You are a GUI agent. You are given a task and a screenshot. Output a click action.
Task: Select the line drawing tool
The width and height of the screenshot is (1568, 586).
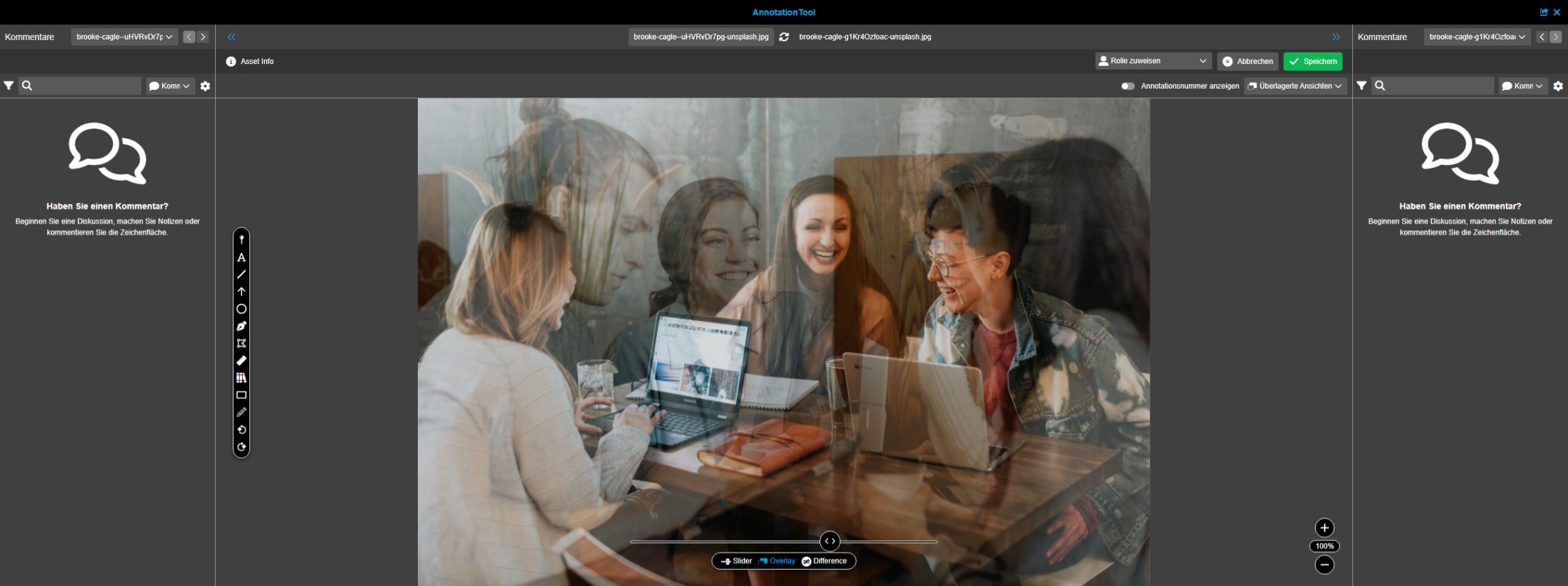pos(242,275)
